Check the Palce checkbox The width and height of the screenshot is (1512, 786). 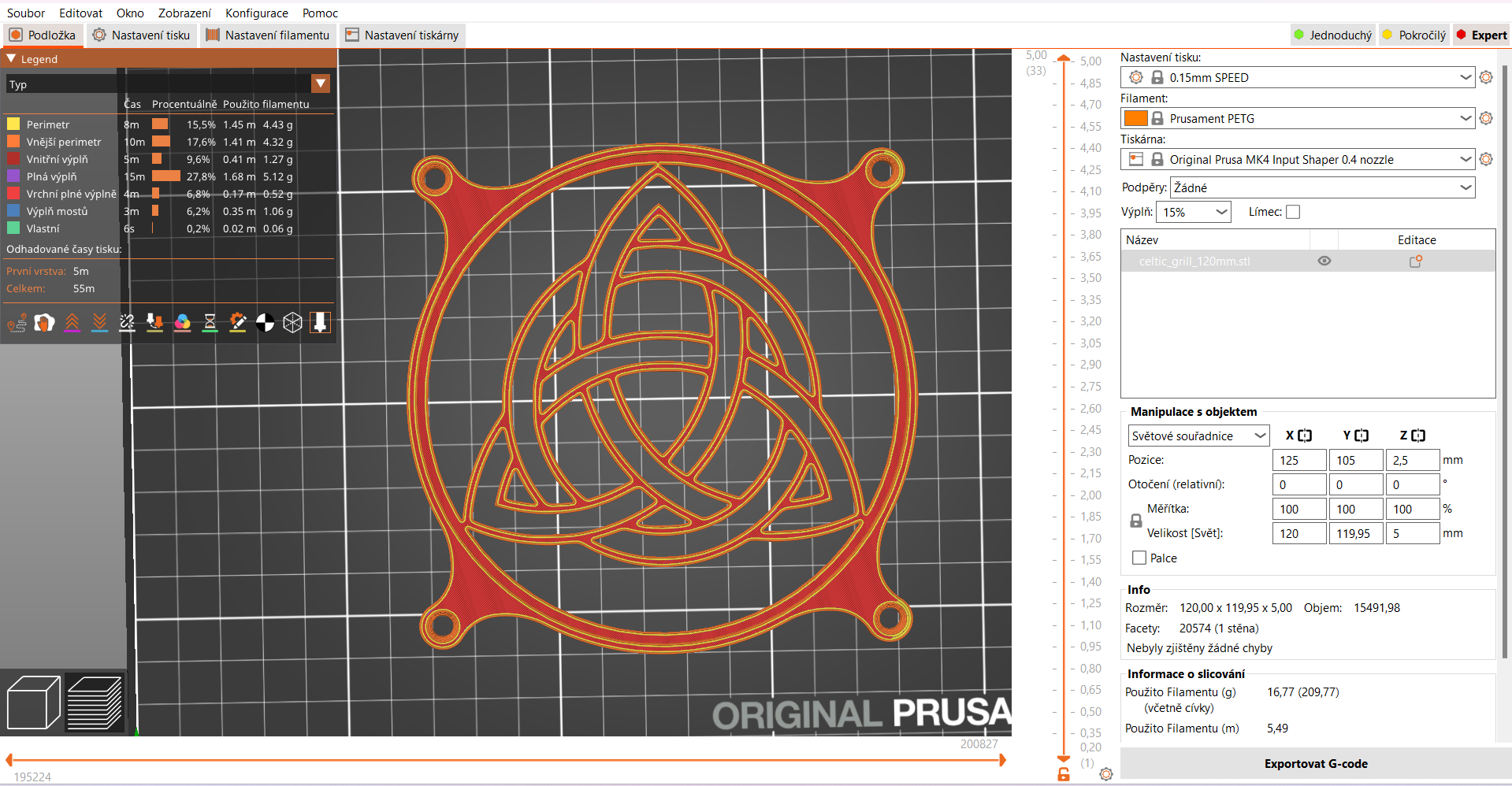point(1139,558)
